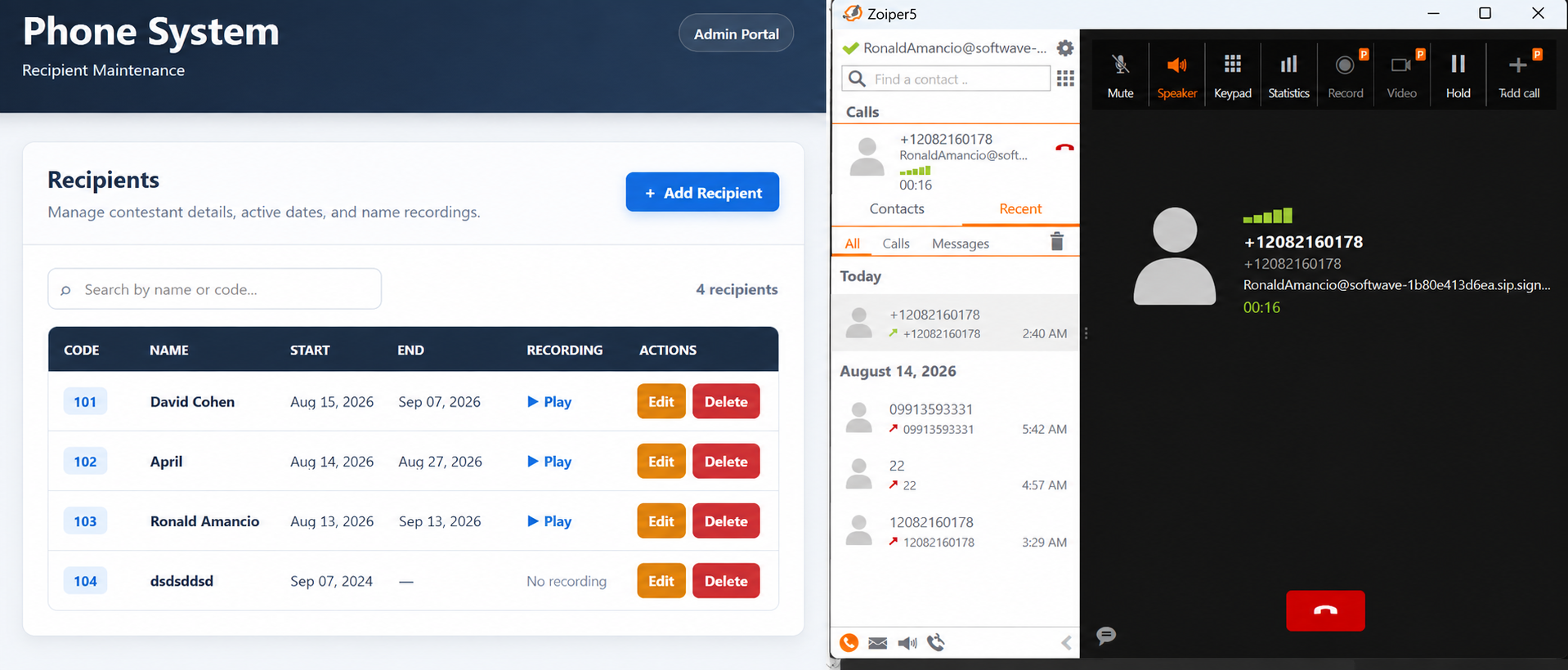Open the Keypad in Zoiper call toolbar
1568x670 pixels.
(1232, 76)
